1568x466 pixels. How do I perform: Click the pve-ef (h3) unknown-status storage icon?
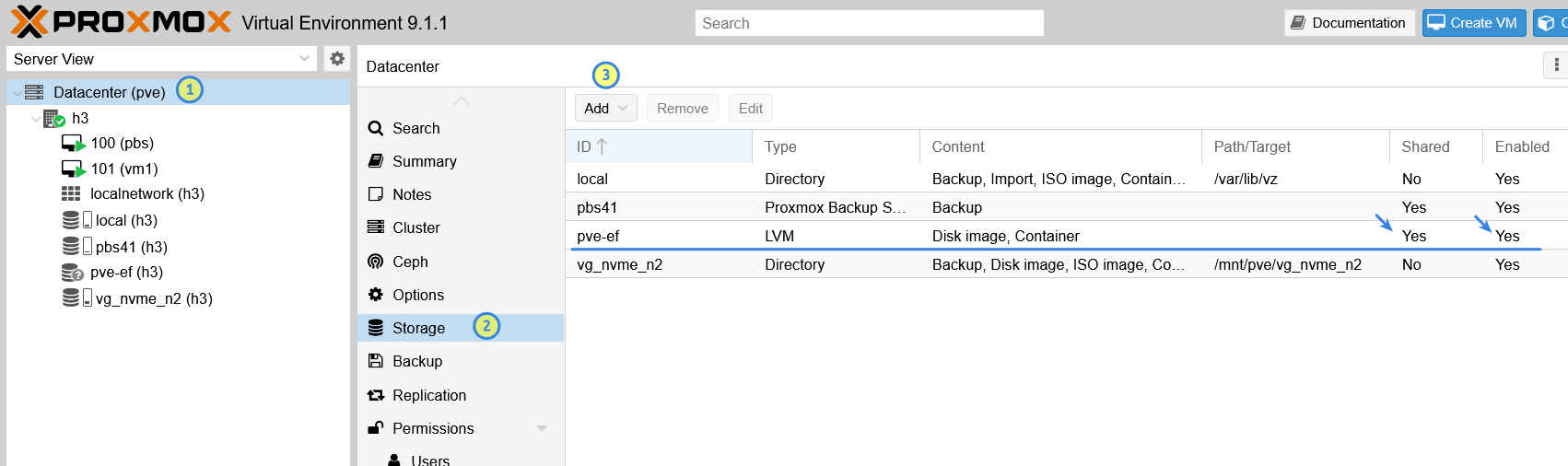point(72,273)
